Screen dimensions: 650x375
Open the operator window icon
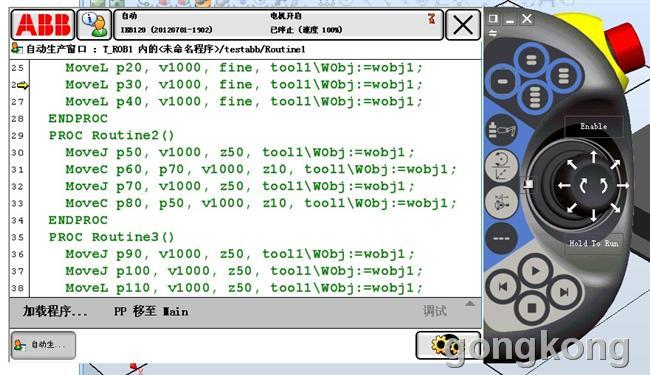tap(95, 25)
